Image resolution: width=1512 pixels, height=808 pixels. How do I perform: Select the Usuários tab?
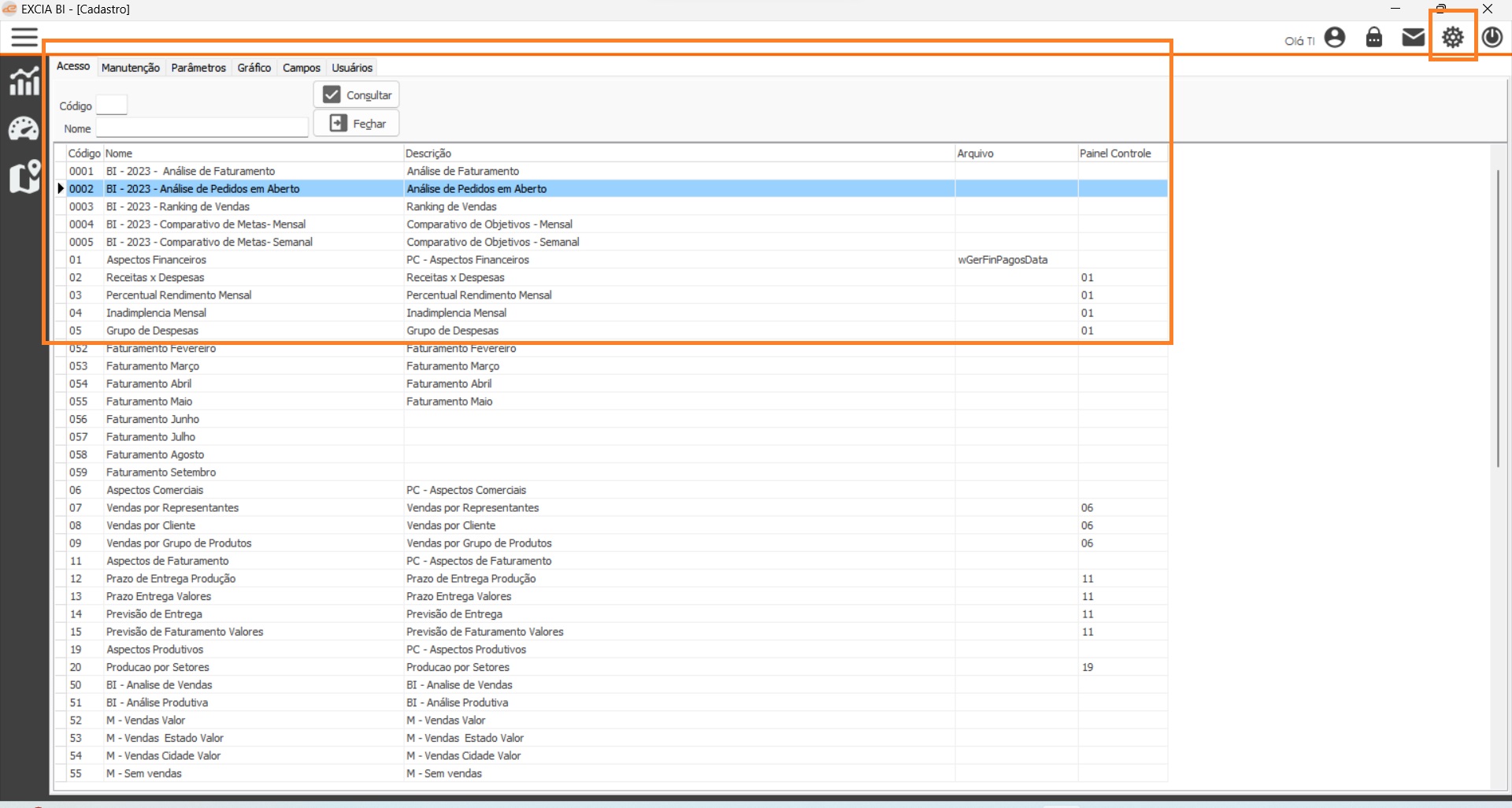(x=352, y=68)
